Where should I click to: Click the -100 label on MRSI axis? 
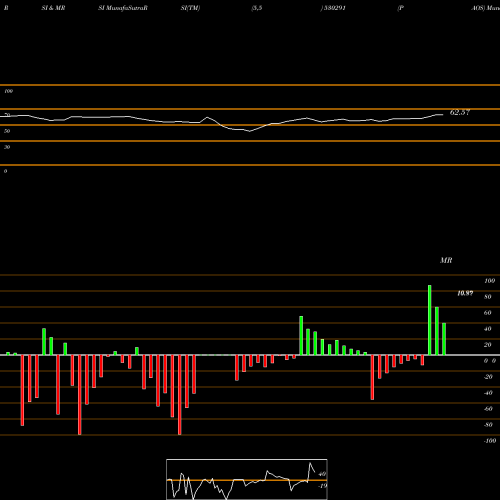490,441
